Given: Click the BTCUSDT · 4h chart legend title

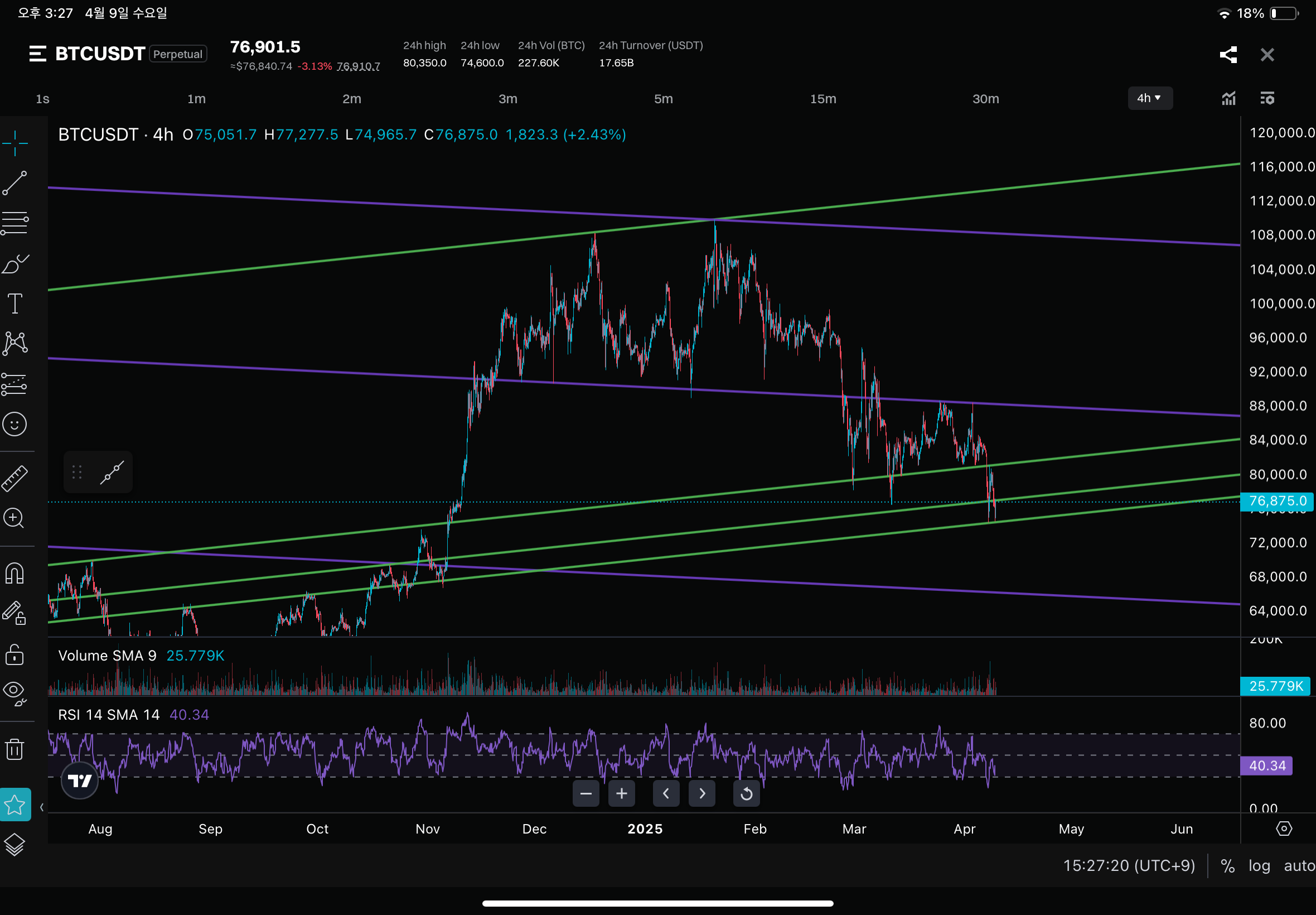Looking at the screenshot, I should [x=116, y=134].
